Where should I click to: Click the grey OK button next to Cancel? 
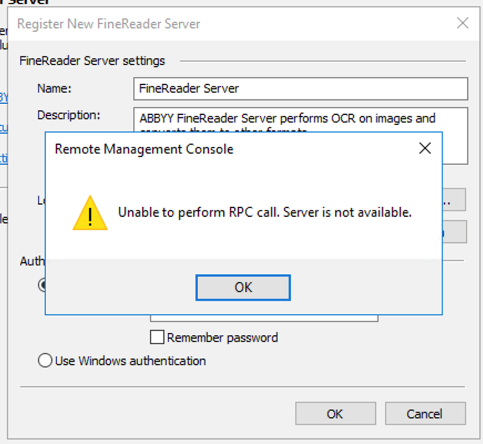coord(335,414)
